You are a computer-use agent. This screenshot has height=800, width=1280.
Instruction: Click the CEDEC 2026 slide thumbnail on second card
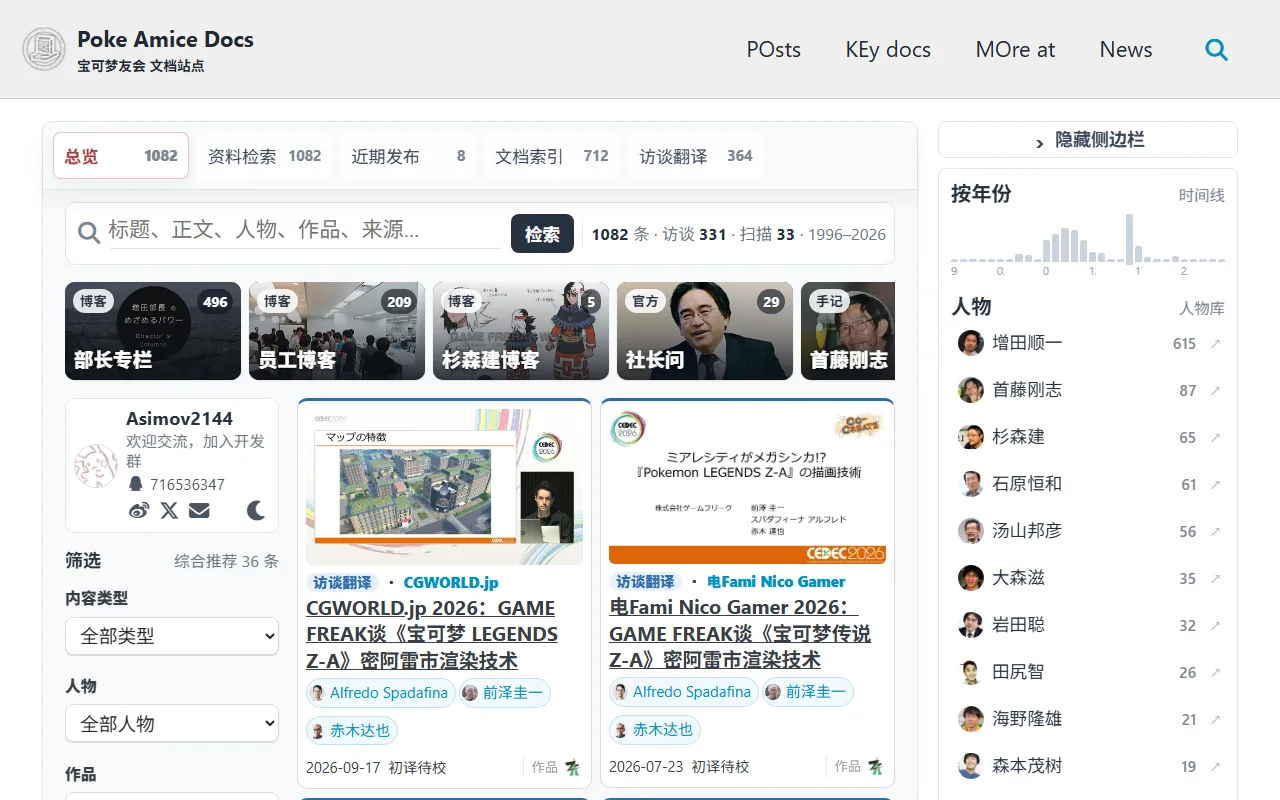point(747,486)
